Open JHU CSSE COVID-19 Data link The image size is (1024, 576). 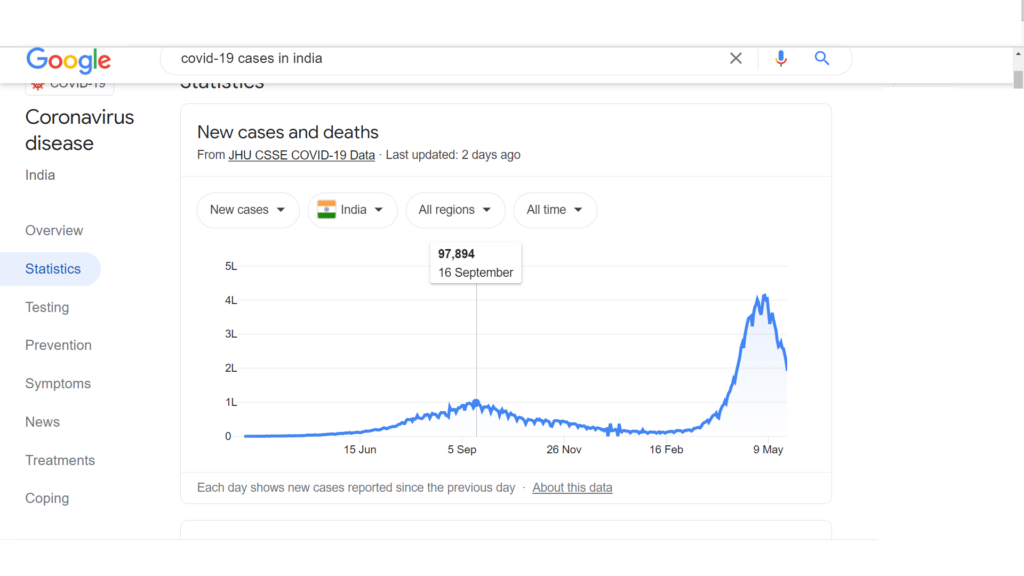[x=302, y=155]
